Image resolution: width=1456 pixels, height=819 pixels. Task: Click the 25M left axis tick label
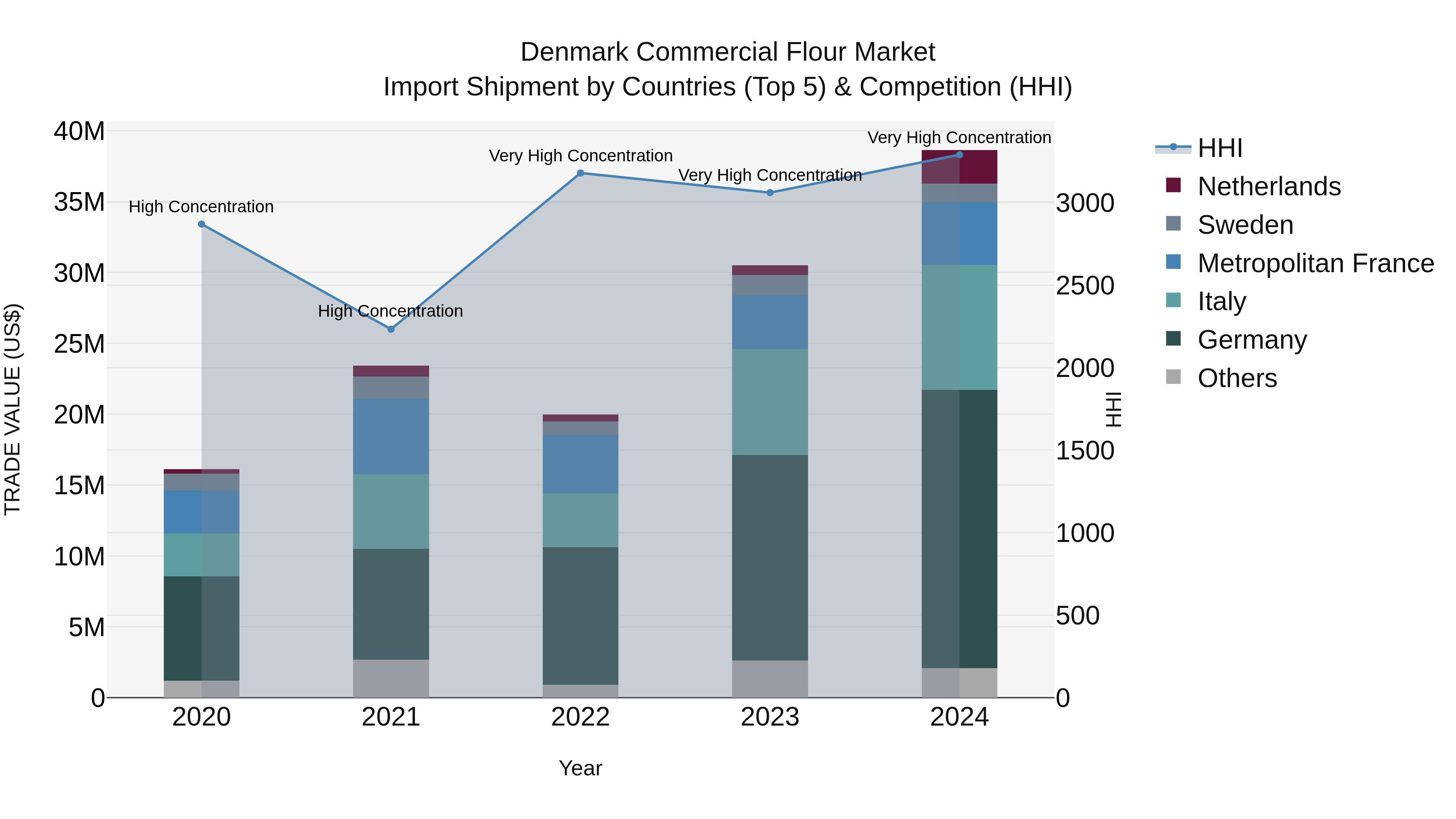point(79,344)
